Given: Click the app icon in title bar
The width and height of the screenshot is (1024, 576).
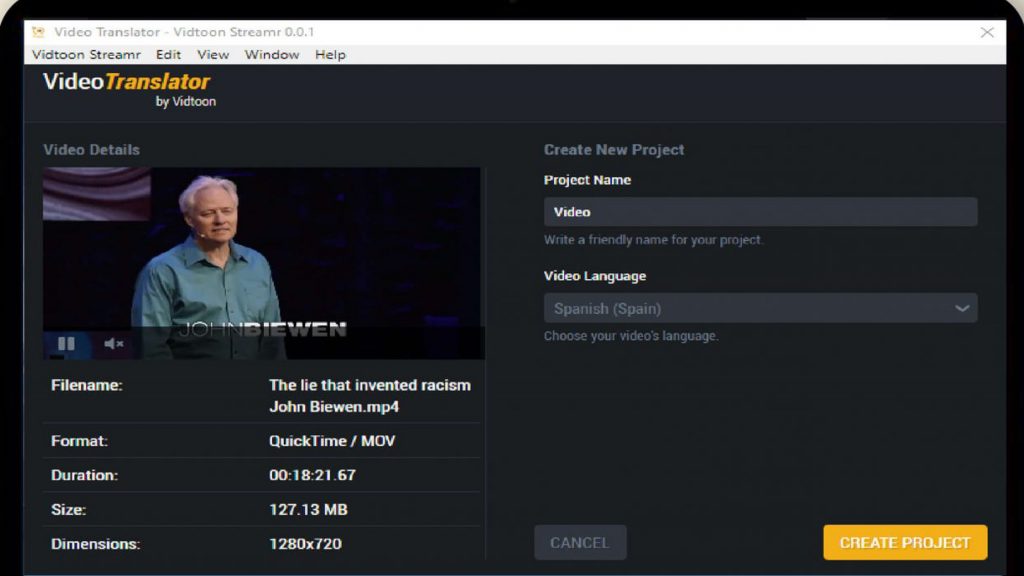Looking at the screenshot, I should point(39,32).
